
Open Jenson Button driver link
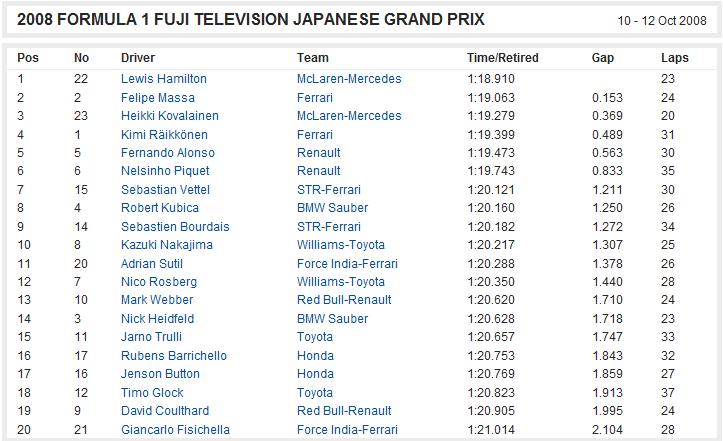160,374
